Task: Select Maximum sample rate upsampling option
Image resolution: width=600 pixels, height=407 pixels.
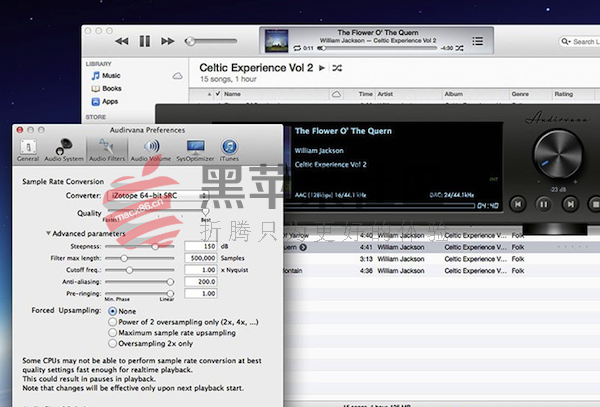Action: [x=112, y=332]
